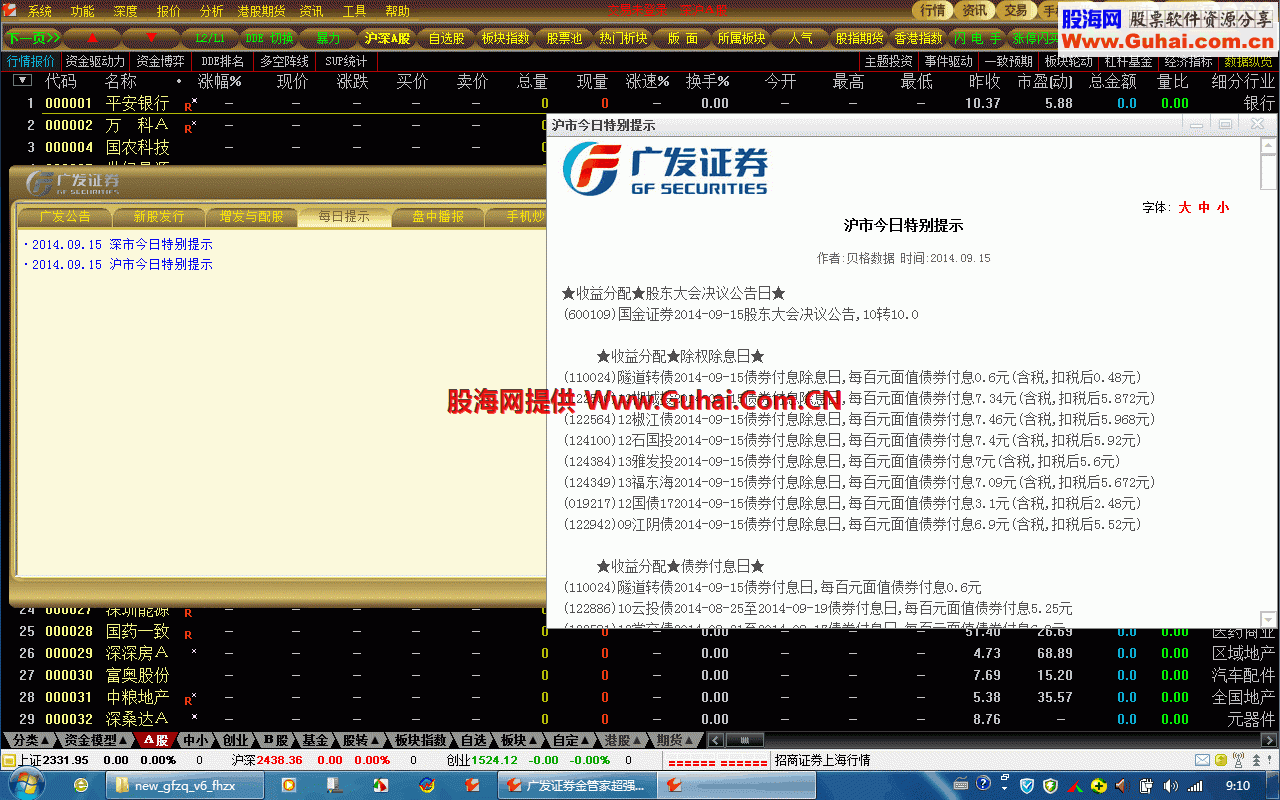The image size is (1280, 800).
Task: Open the 系统 menu
Action: [x=40, y=12]
